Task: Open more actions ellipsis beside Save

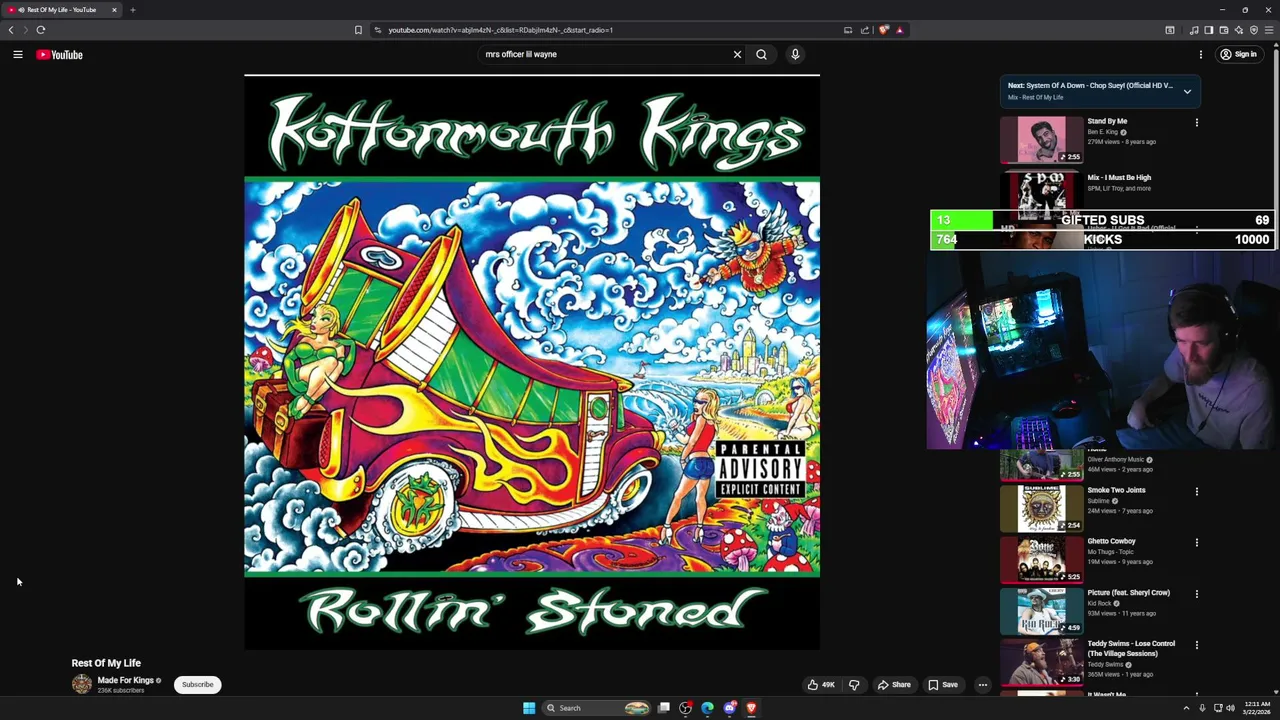Action: pos(983,685)
